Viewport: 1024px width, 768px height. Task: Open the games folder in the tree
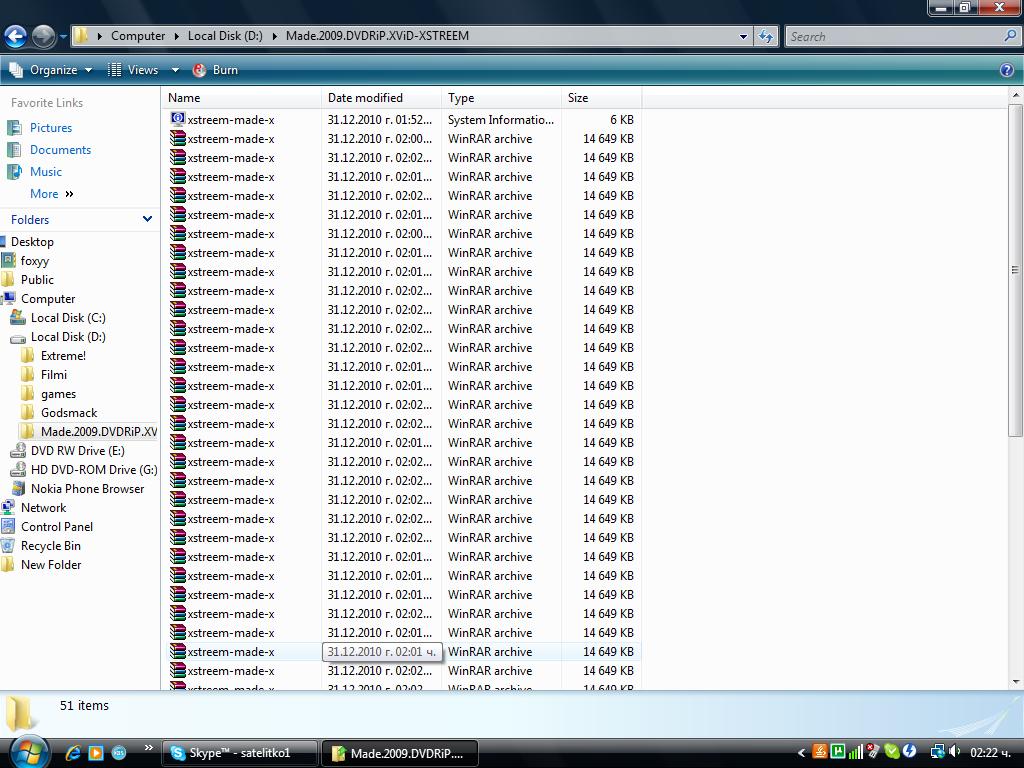(58, 394)
